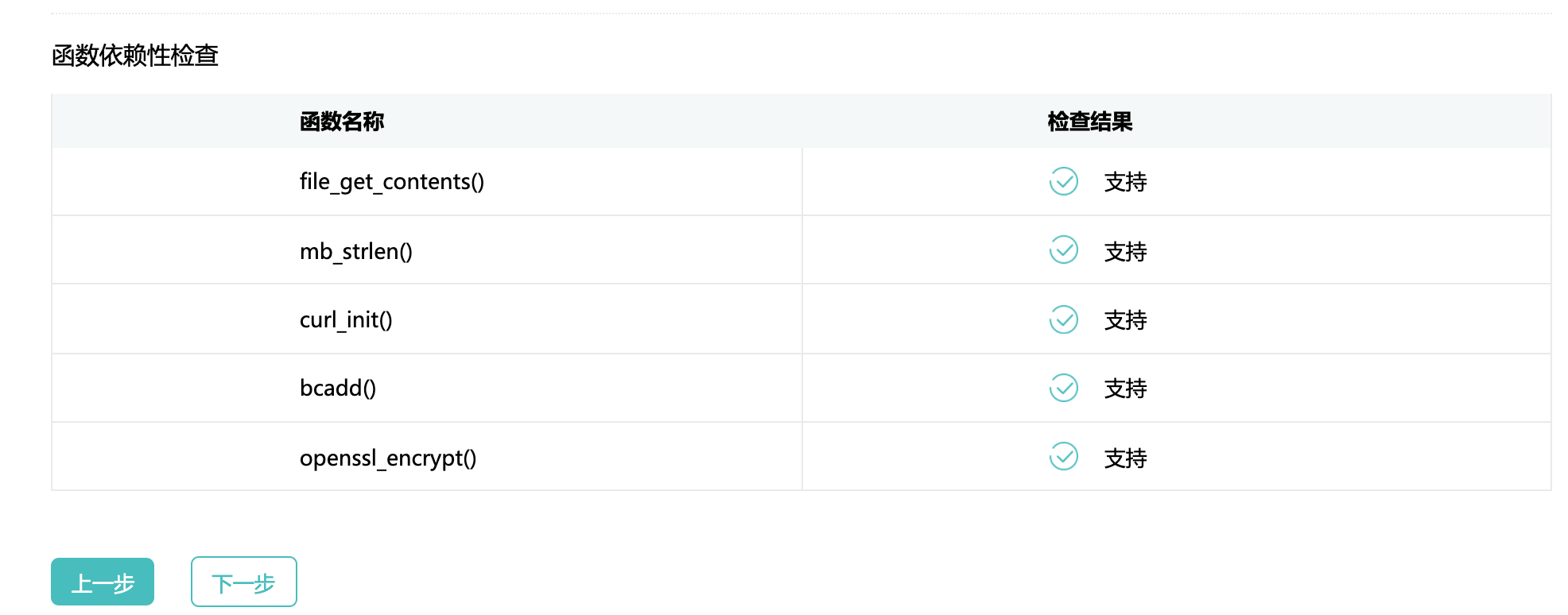The height and width of the screenshot is (615, 1568).
Task: Select the openssl_encrypt() function name
Action: point(387,458)
